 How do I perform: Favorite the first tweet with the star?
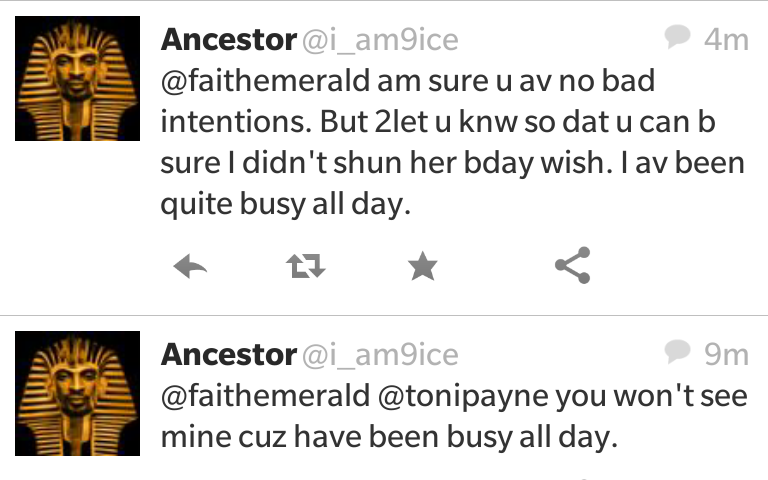click(x=422, y=266)
